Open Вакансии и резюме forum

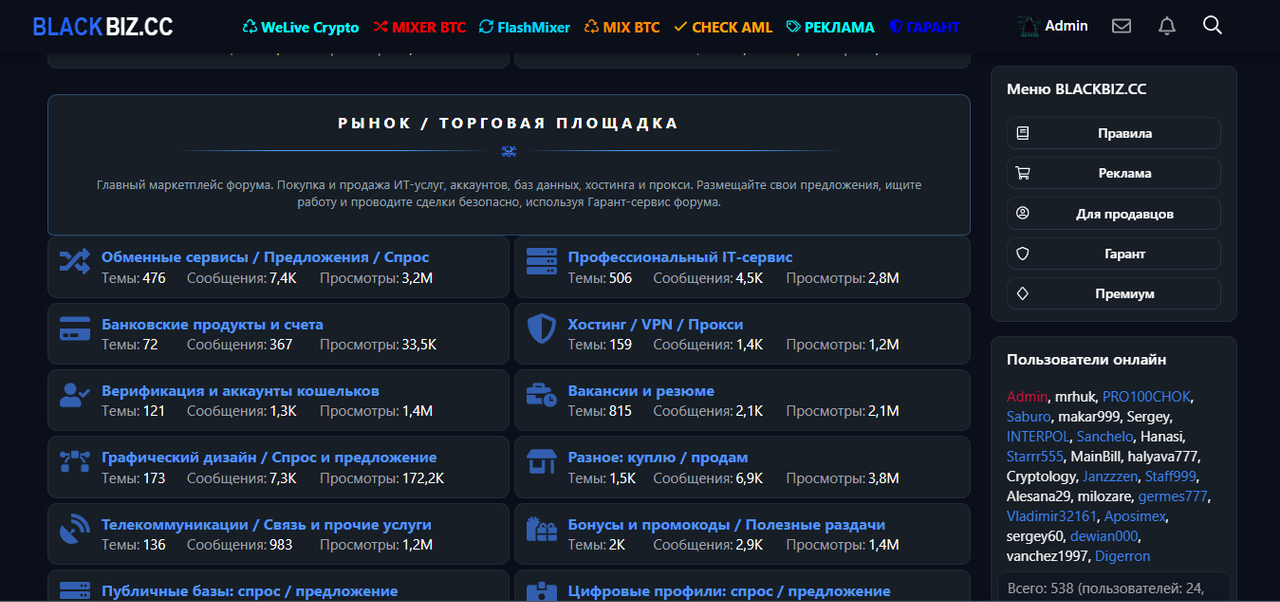[x=641, y=391]
